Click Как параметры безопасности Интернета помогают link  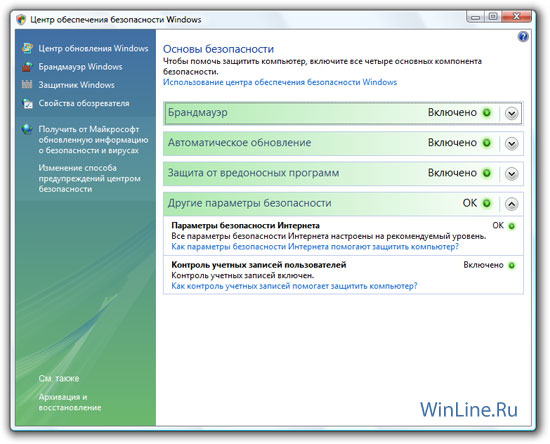[315, 247]
